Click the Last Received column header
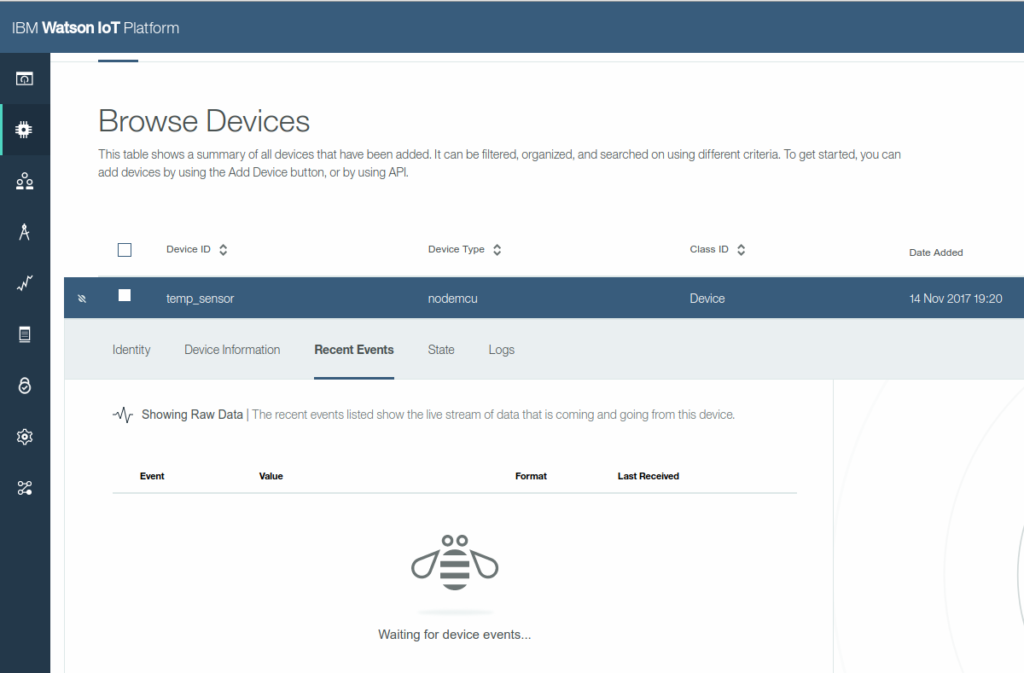 pos(648,476)
